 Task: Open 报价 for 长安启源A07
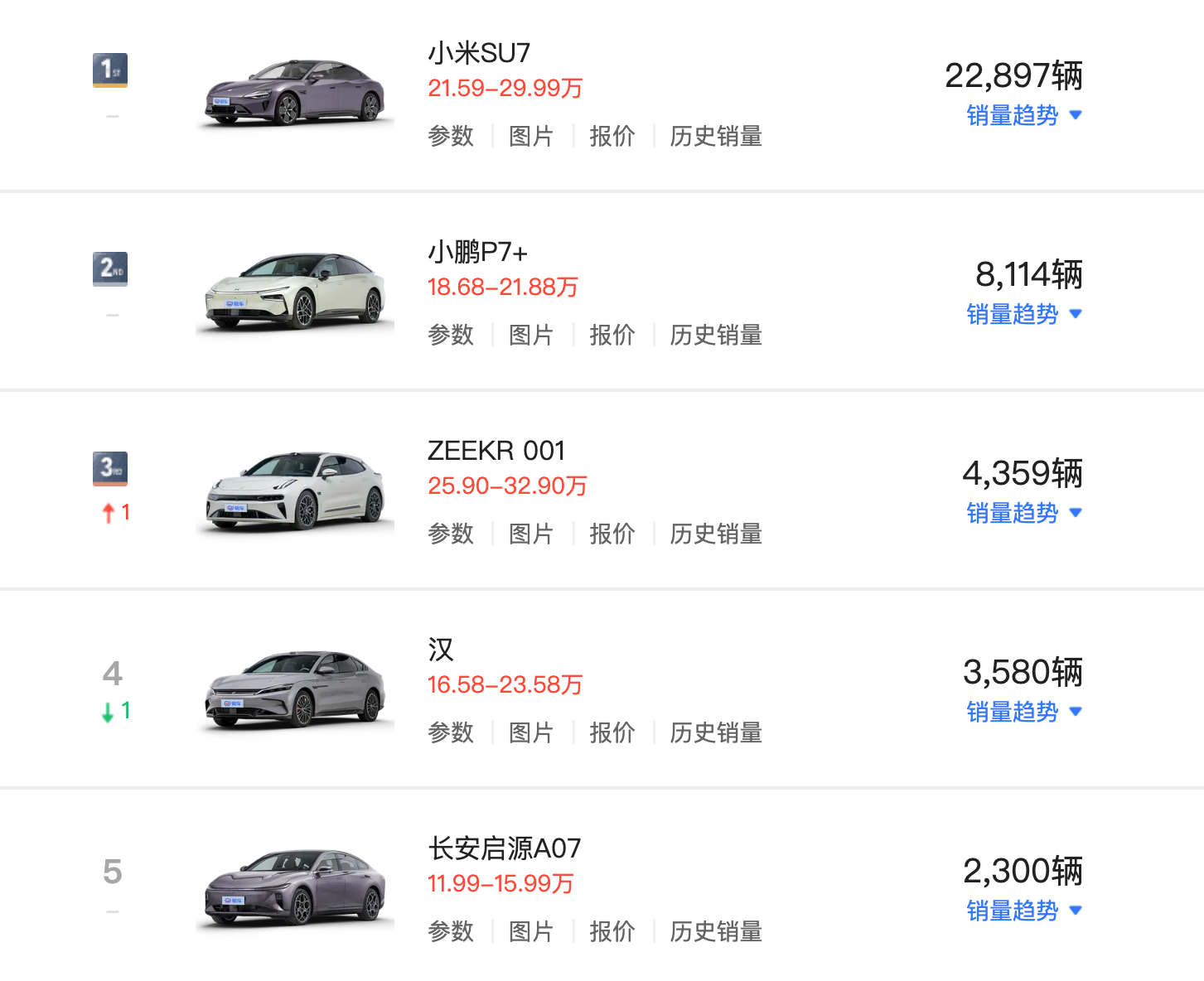click(612, 931)
